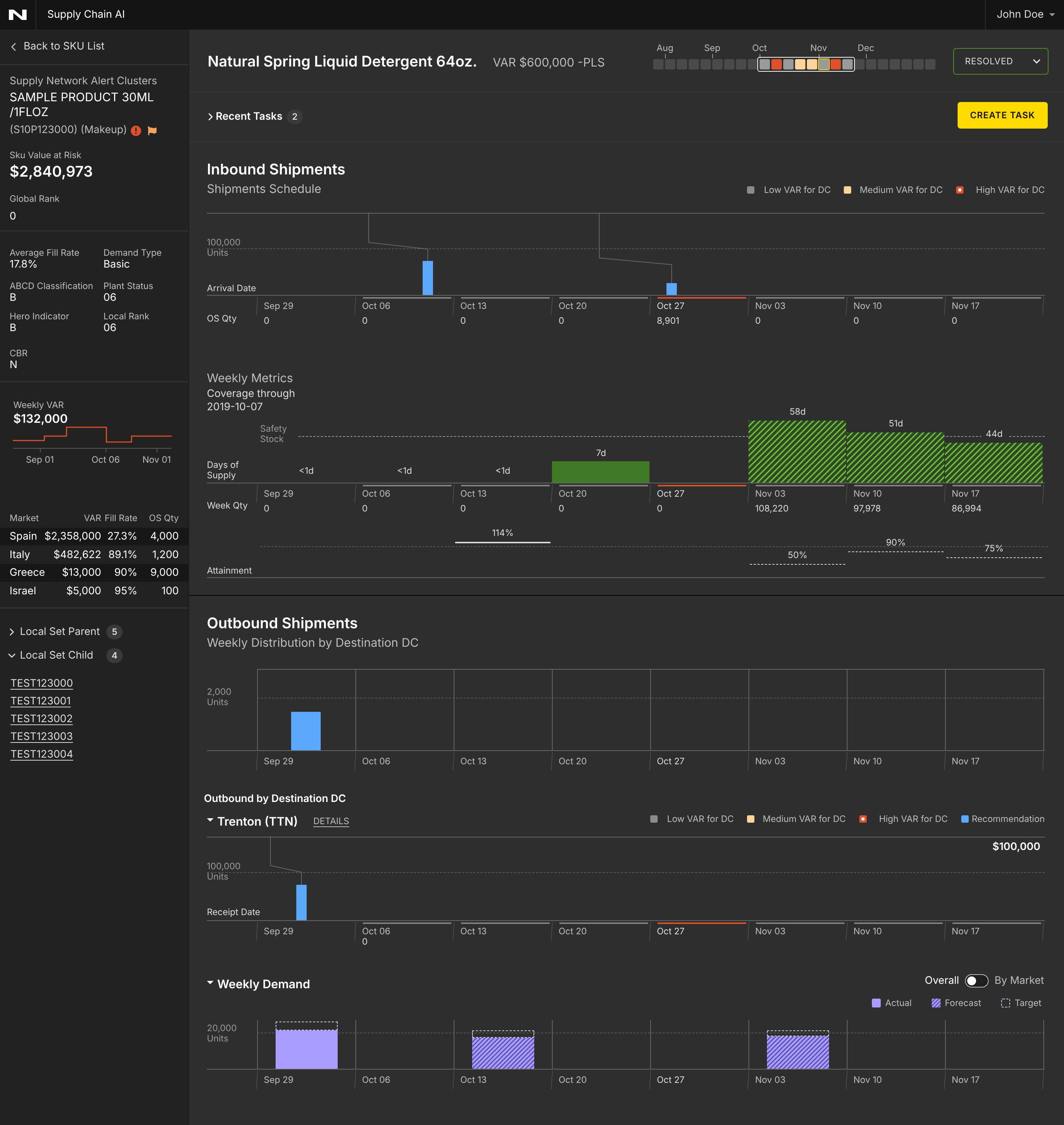Open child SKU TEST123000
Screen dimensions: 1064x1125
point(41,683)
